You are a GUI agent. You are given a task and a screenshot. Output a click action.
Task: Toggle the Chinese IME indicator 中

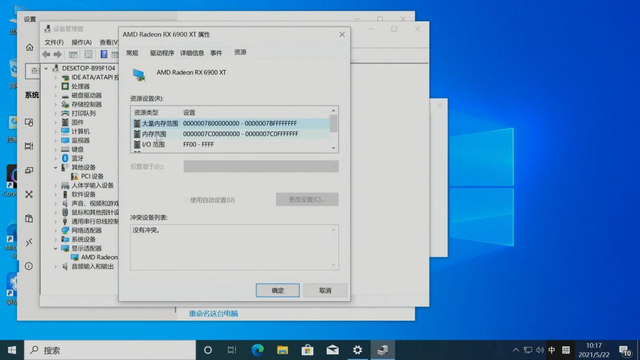552,350
